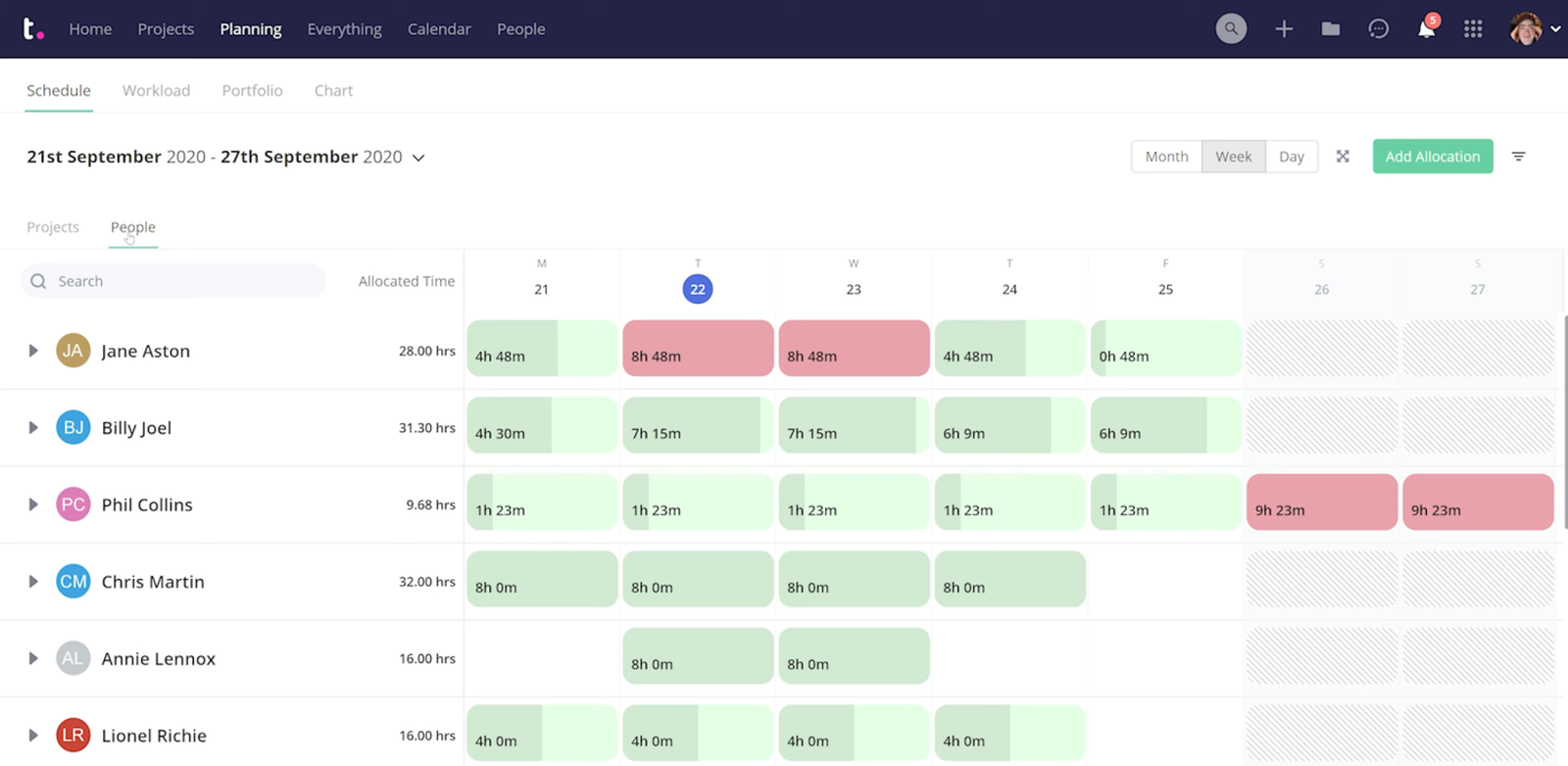Click the plus quick-add icon
The width and height of the screenshot is (1568, 766).
[1284, 29]
